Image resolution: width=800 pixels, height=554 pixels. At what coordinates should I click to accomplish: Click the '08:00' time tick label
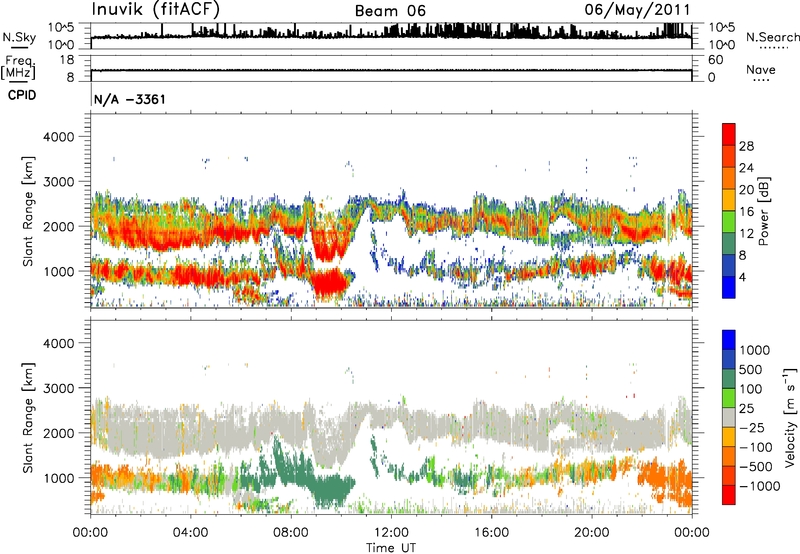coord(291,533)
